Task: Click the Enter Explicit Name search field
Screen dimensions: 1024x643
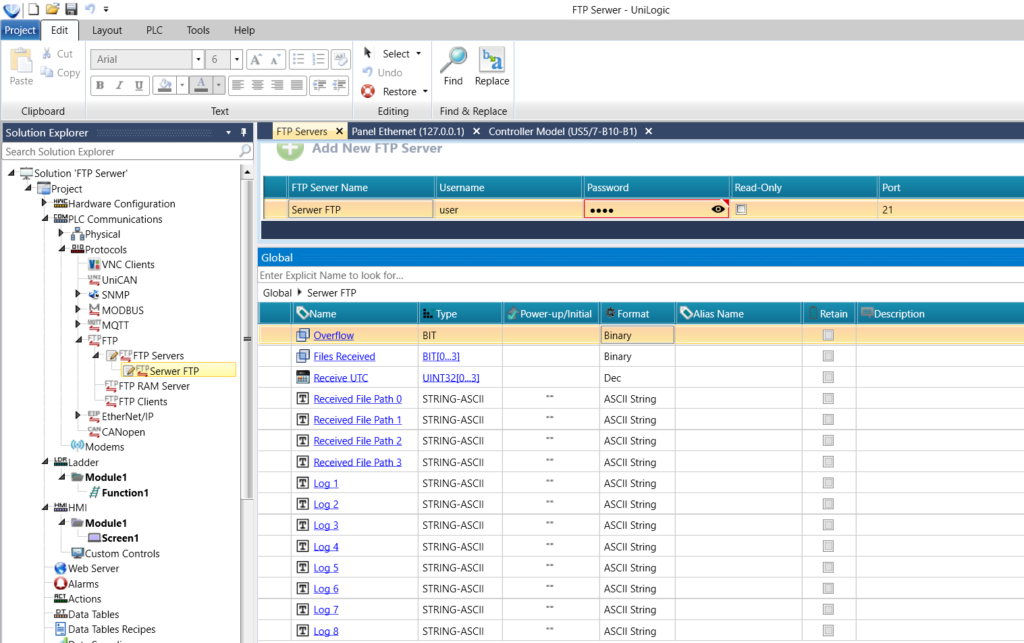Action: [x=640, y=275]
